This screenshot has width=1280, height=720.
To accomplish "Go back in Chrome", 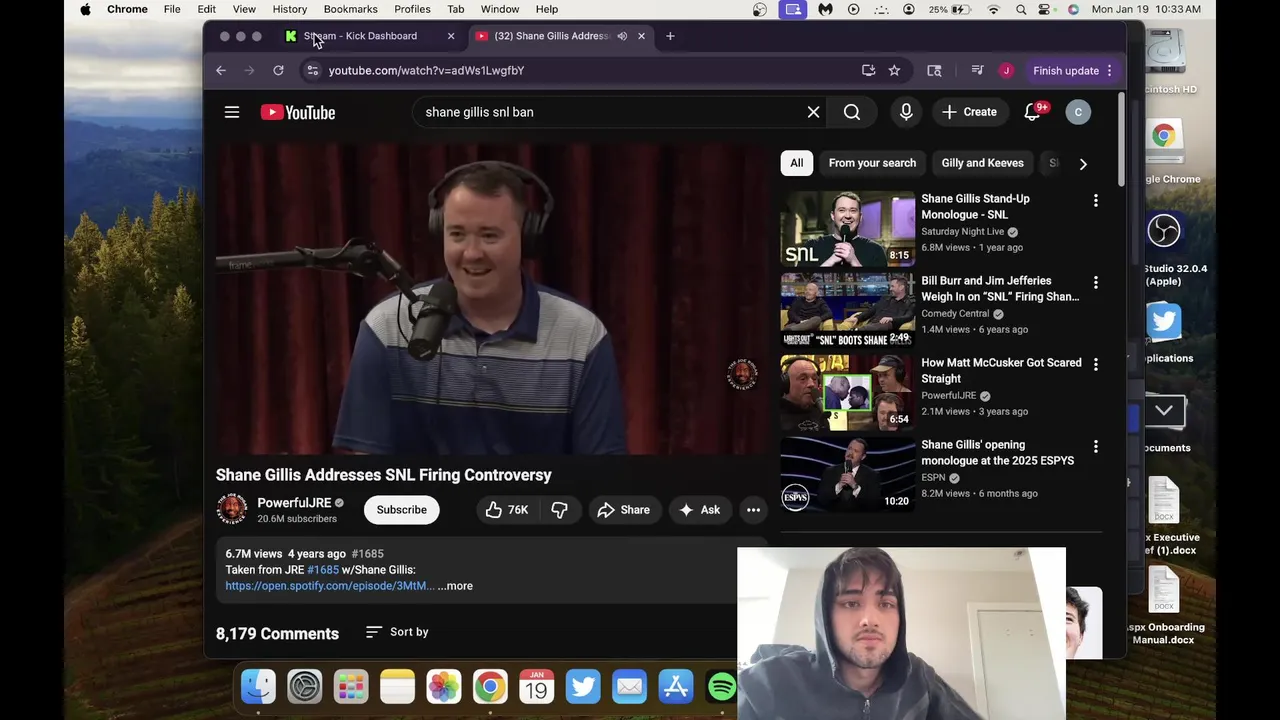I will (x=221, y=70).
